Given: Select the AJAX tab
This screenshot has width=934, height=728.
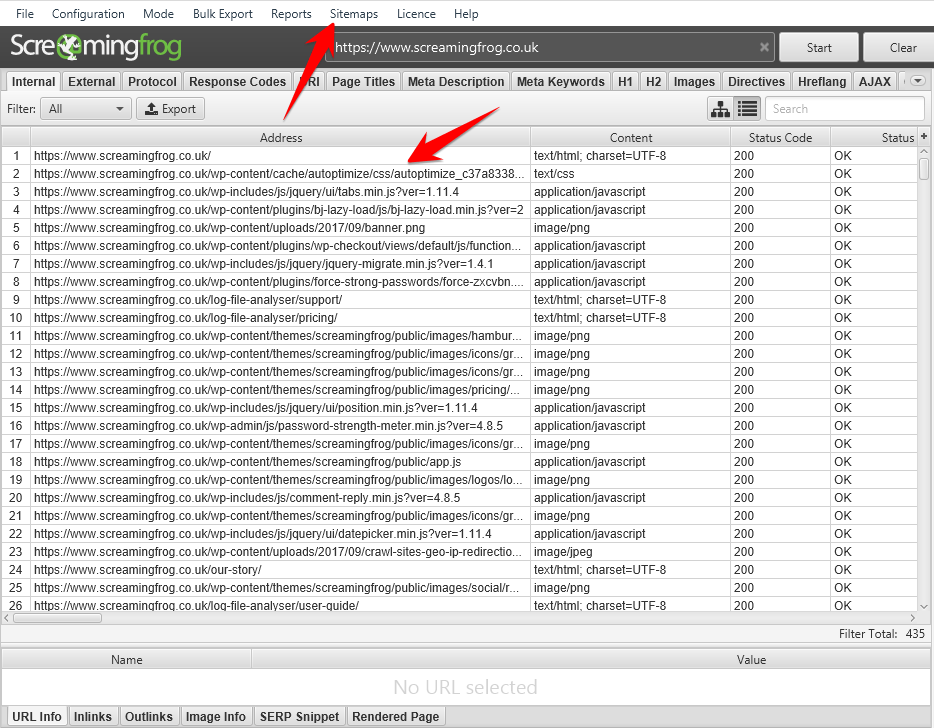Looking at the screenshot, I should pyautogui.click(x=874, y=82).
